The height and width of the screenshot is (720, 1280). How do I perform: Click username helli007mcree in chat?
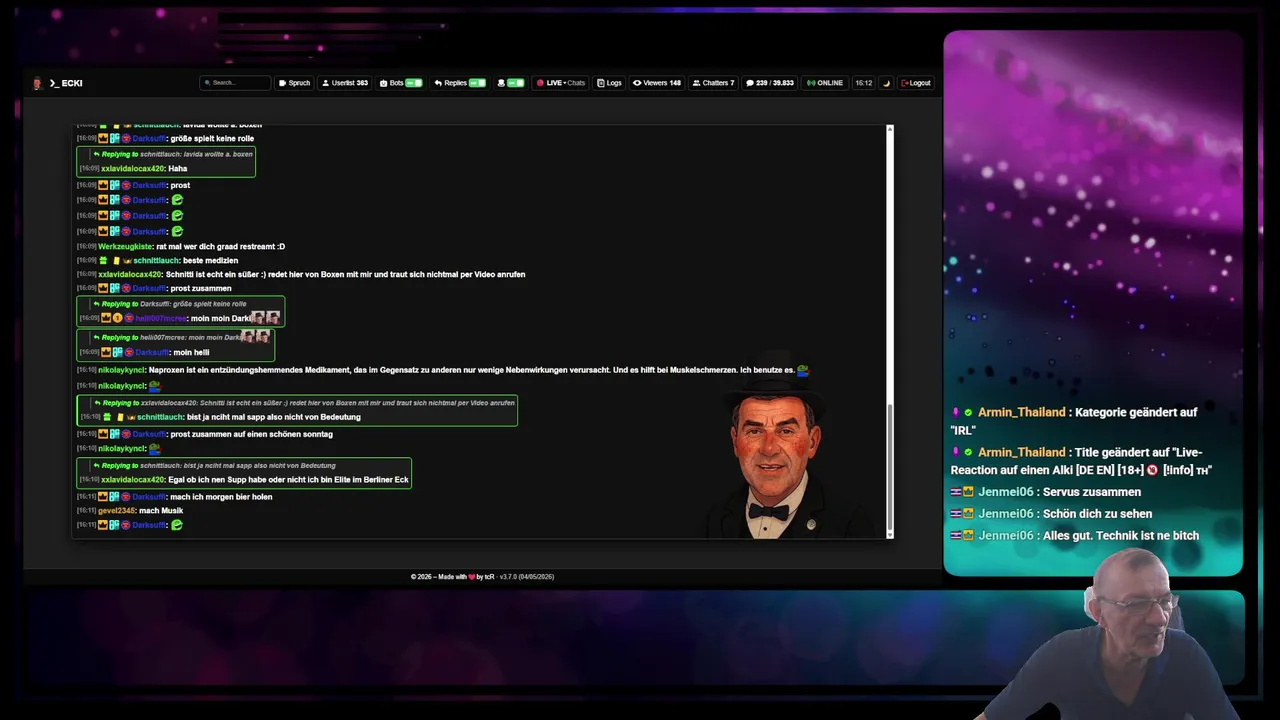coord(161,318)
